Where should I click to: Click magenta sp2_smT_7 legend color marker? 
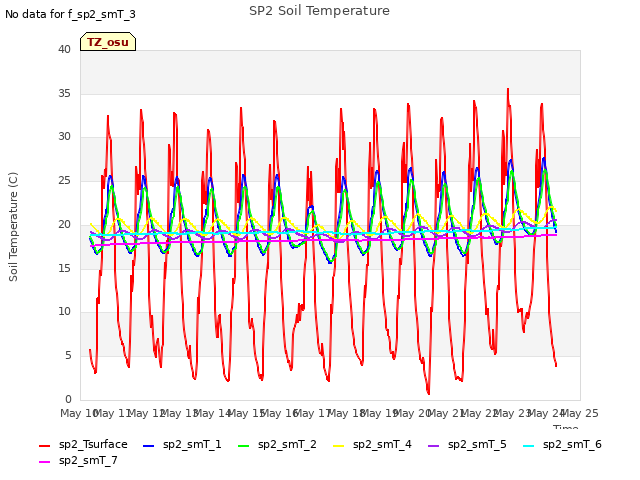point(44,462)
